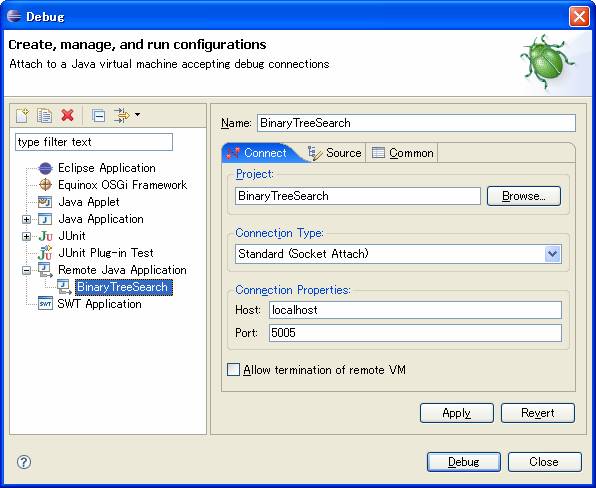The width and height of the screenshot is (596, 488).
Task: Click the Java Application icon
Action: (x=45, y=219)
